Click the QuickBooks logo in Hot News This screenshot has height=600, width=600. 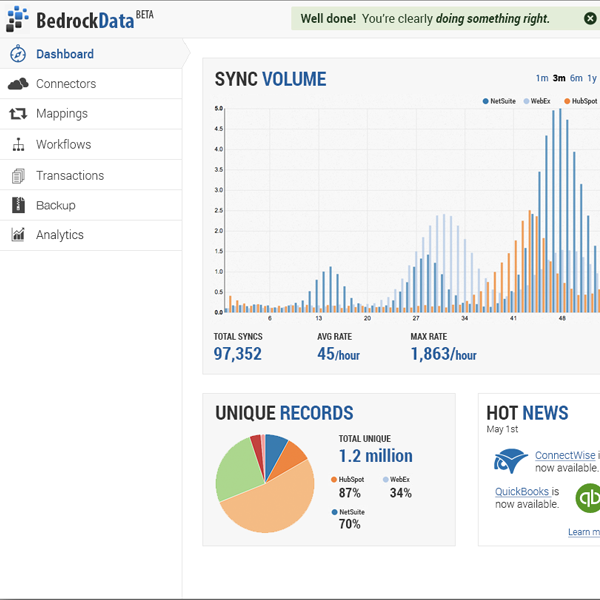pos(588,498)
